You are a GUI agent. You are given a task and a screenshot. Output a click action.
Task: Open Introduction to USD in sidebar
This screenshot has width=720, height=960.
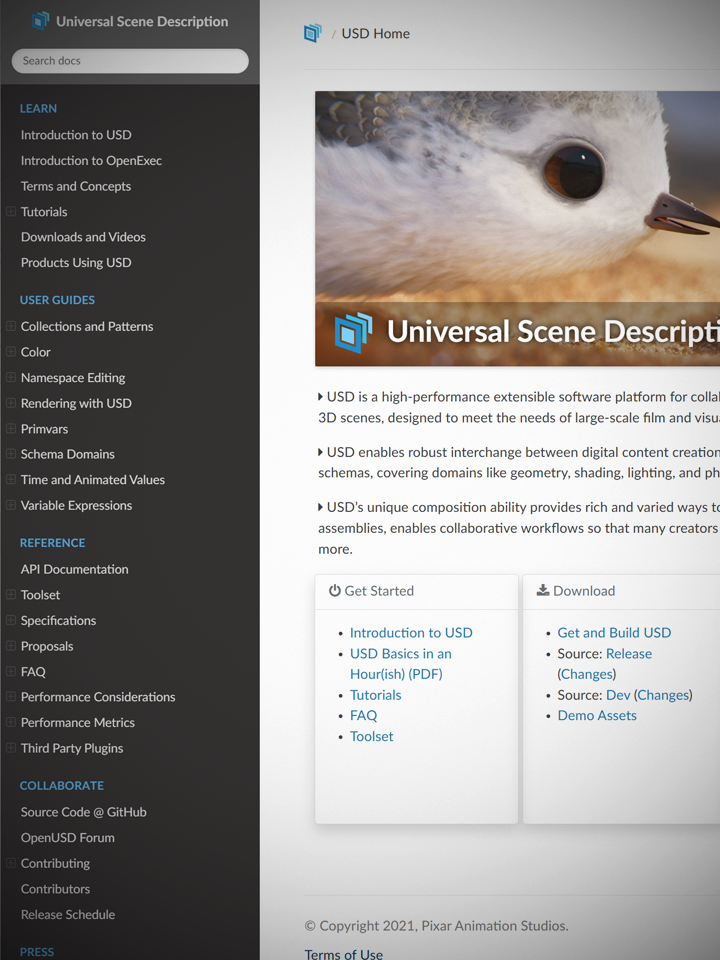point(76,135)
